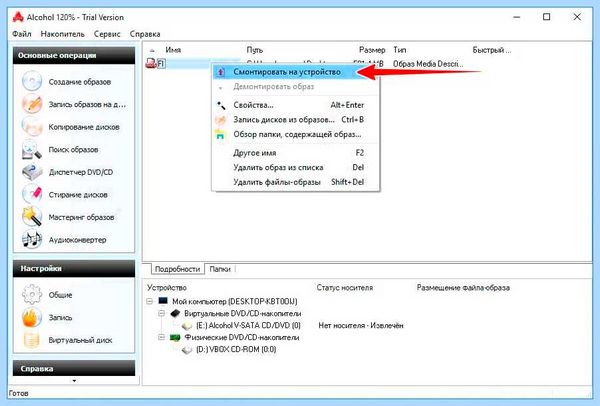Click the D: VBOX CD-ROM drive icon
The height and width of the screenshot is (406, 600).
coord(187,349)
